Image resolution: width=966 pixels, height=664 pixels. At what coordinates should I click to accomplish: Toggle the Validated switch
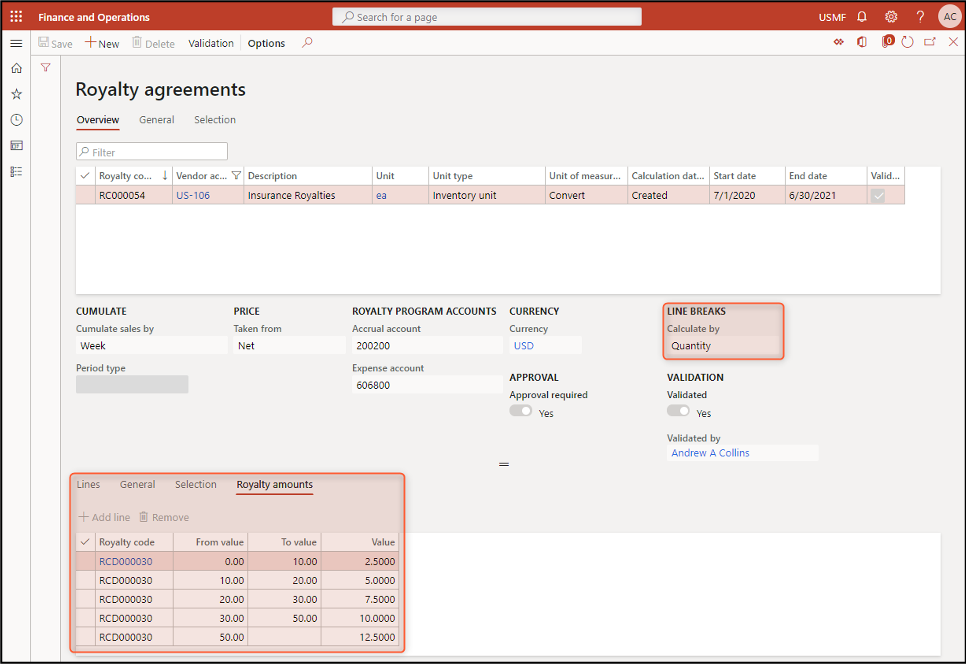pos(678,411)
